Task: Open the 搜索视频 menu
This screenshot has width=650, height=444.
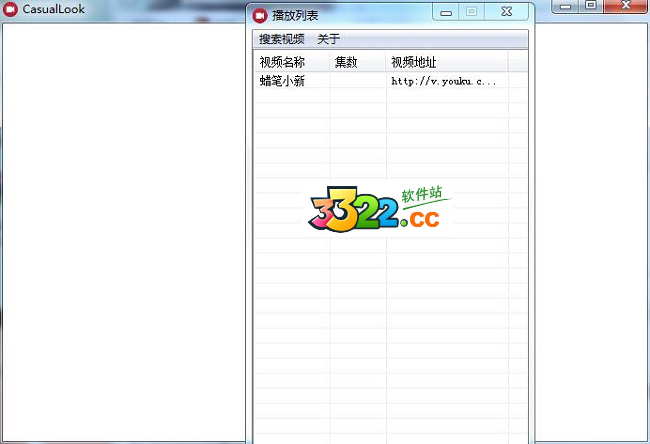Action: click(x=281, y=39)
